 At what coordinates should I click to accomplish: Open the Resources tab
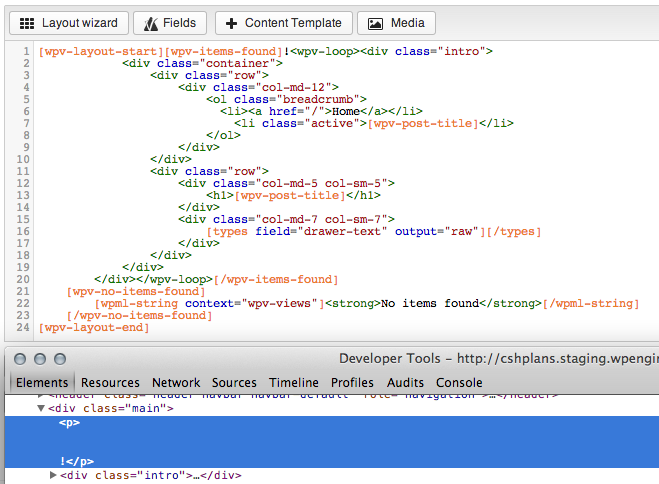(x=110, y=382)
